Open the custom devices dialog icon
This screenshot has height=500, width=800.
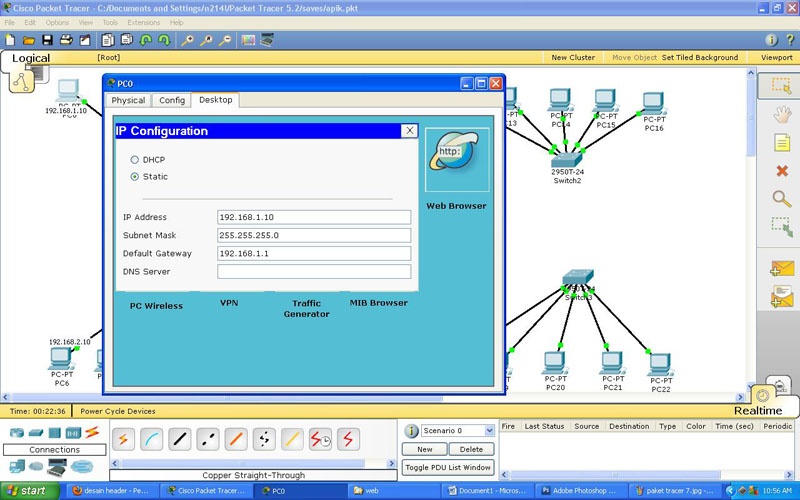tap(267, 40)
